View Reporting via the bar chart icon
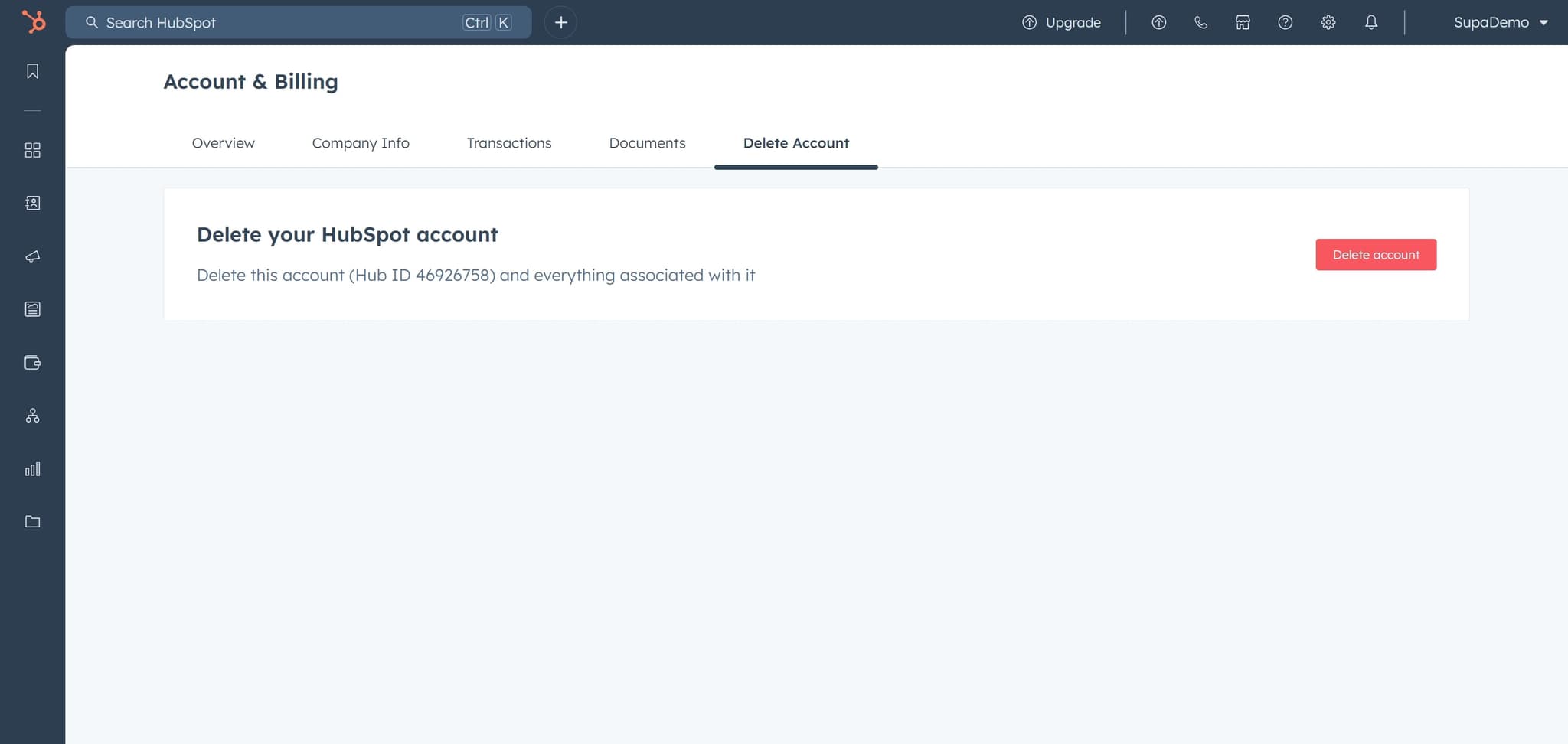The height and width of the screenshot is (744, 1568). [x=32, y=469]
